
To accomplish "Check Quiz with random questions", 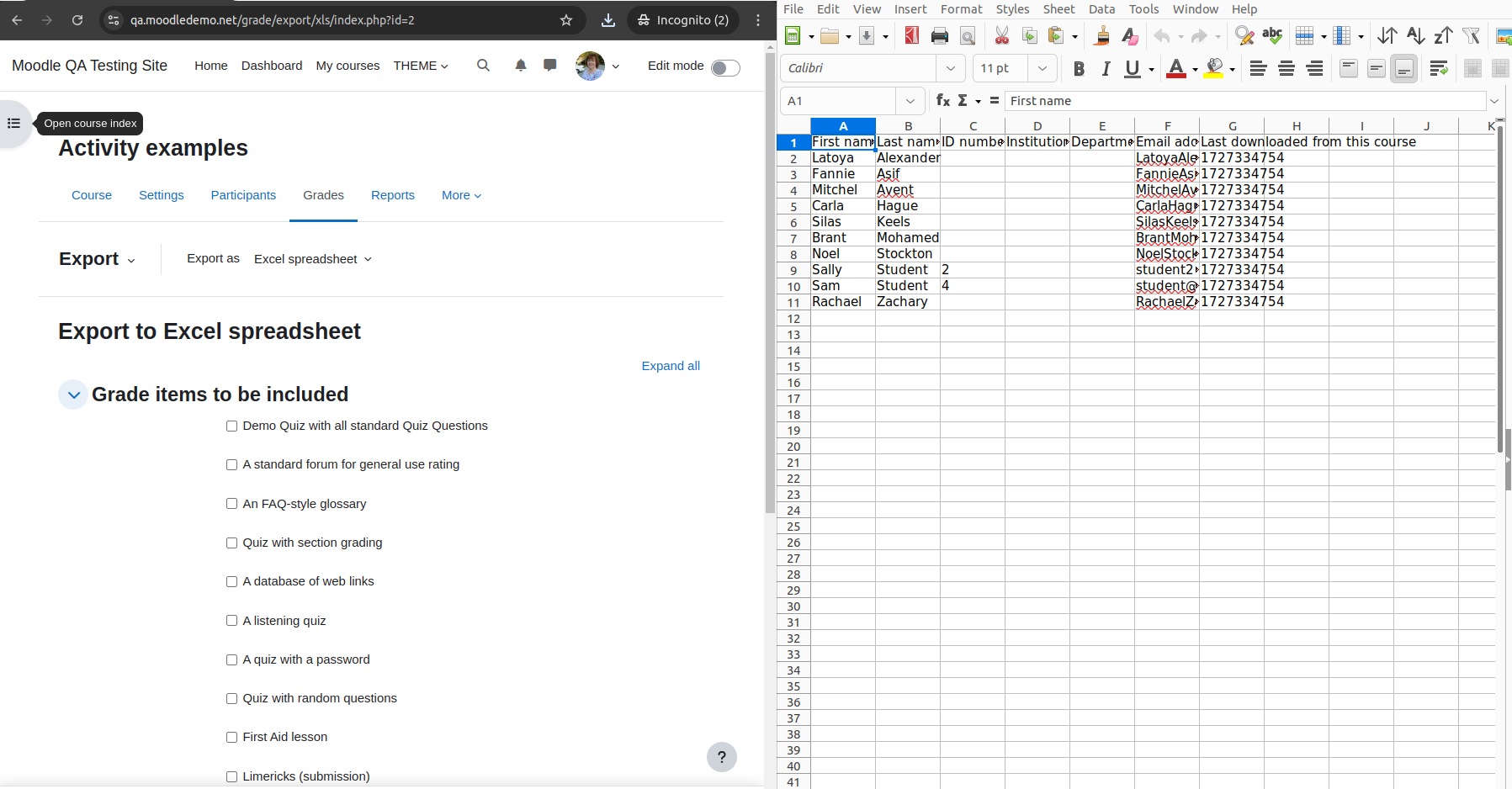I will [231, 699].
